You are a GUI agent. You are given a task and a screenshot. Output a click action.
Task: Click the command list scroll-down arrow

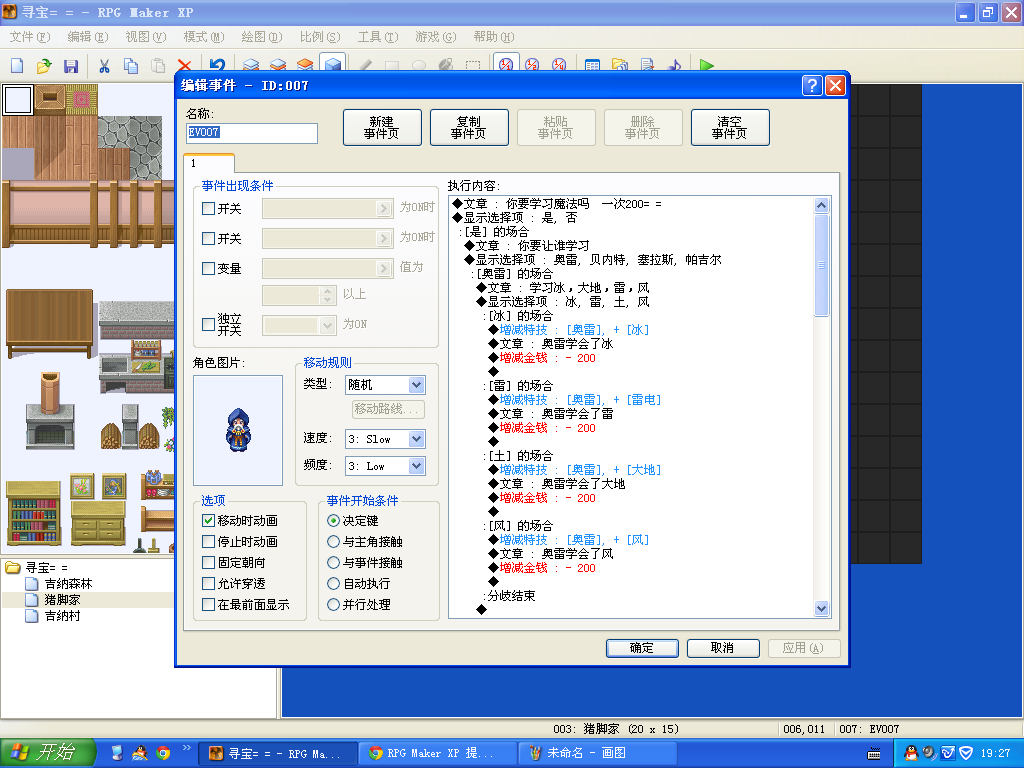click(x=822, y=609)
